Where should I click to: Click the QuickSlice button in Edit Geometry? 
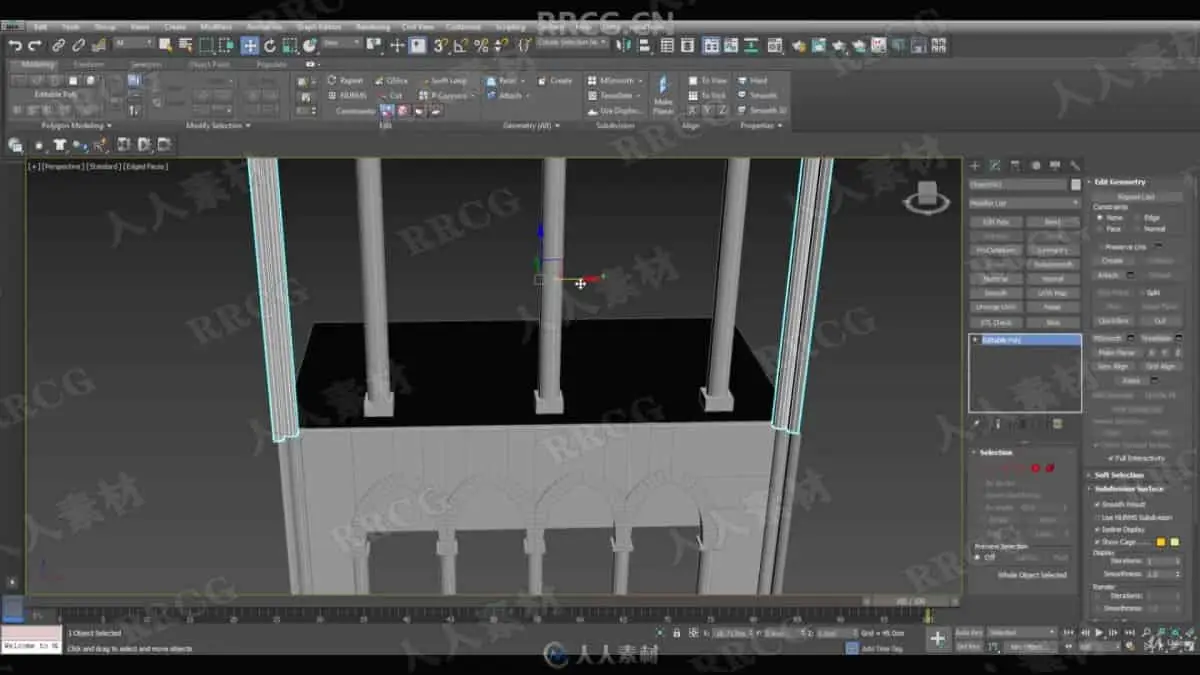pos(1114,322)
